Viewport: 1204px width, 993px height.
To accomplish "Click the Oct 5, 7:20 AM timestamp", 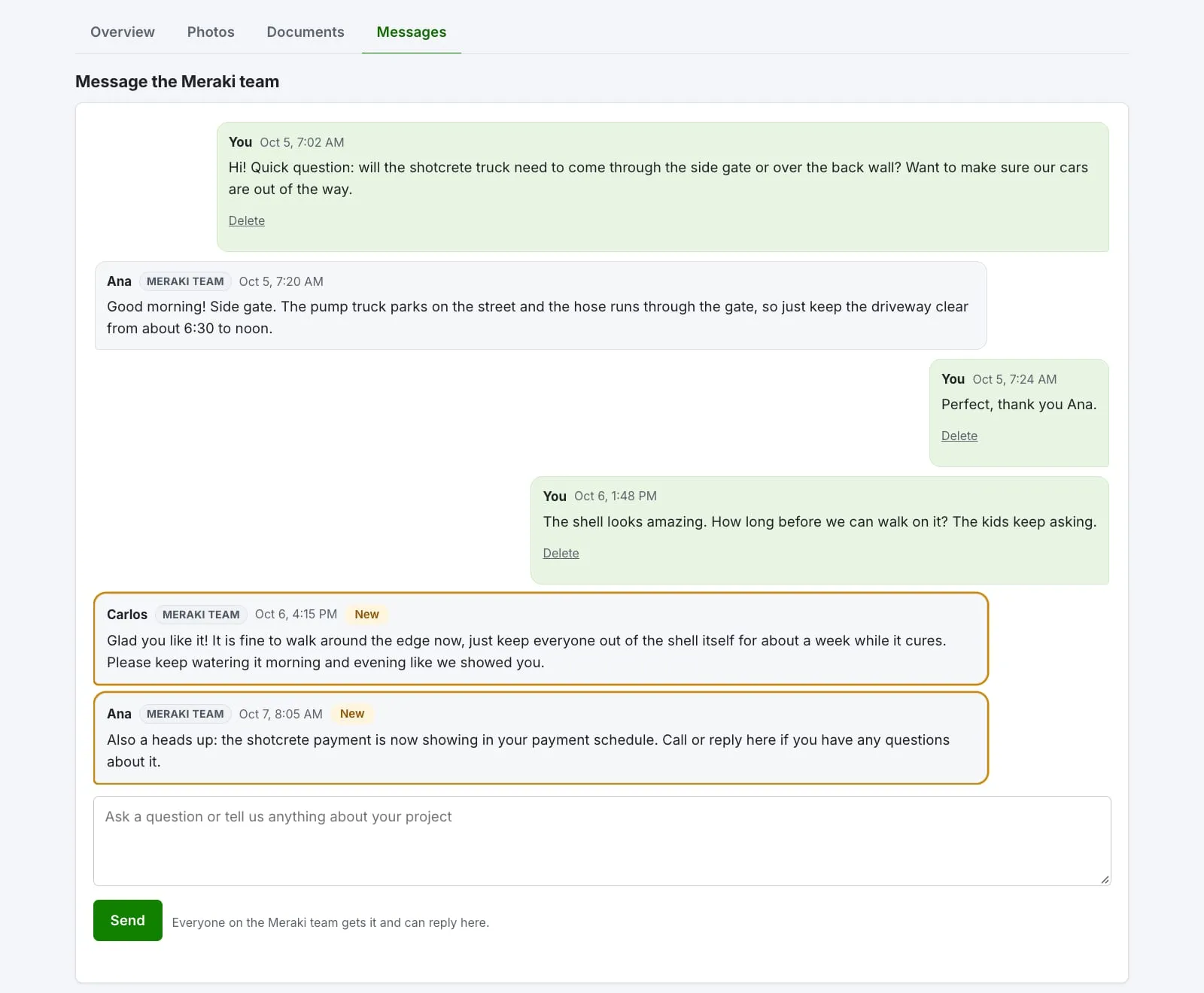I will tap(281, 281).
